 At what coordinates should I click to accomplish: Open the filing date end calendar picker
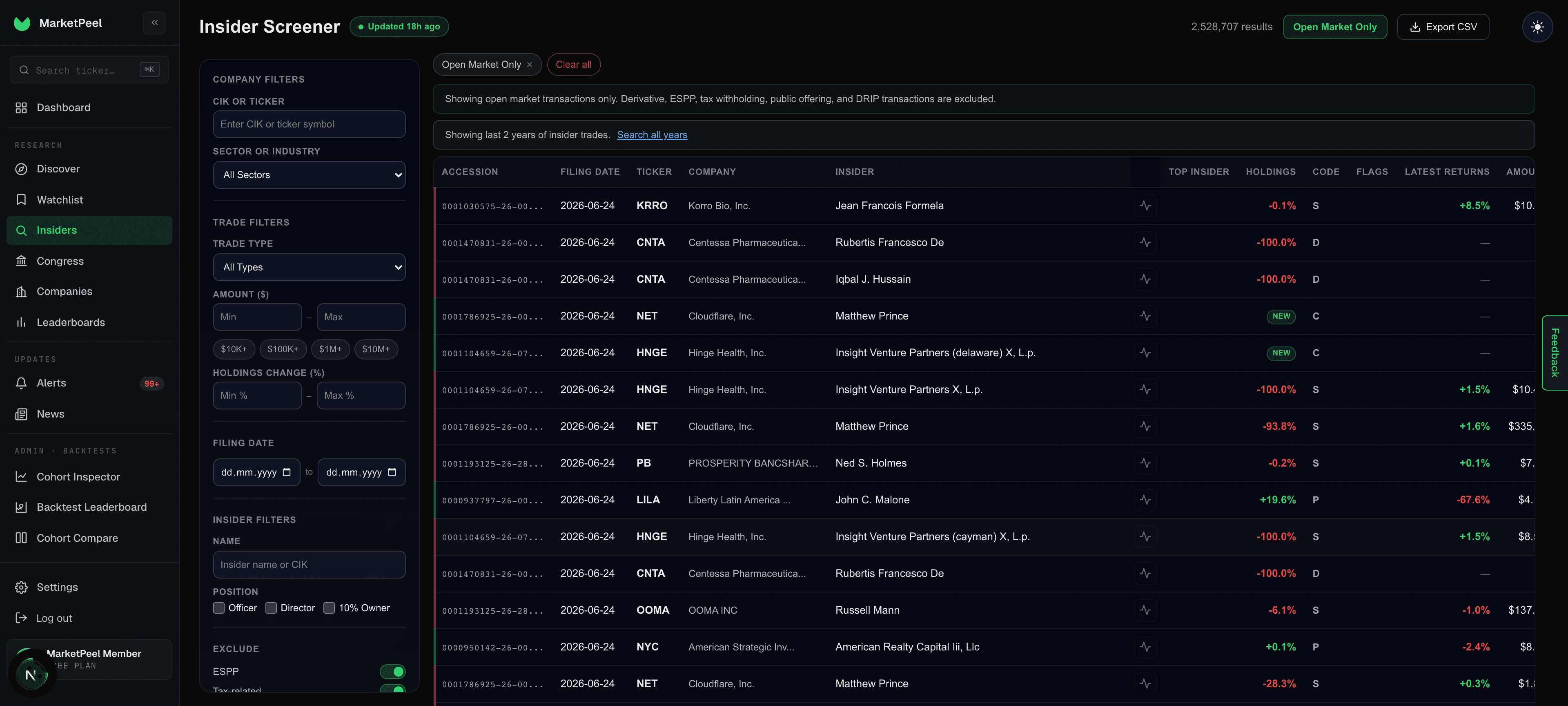392,472
